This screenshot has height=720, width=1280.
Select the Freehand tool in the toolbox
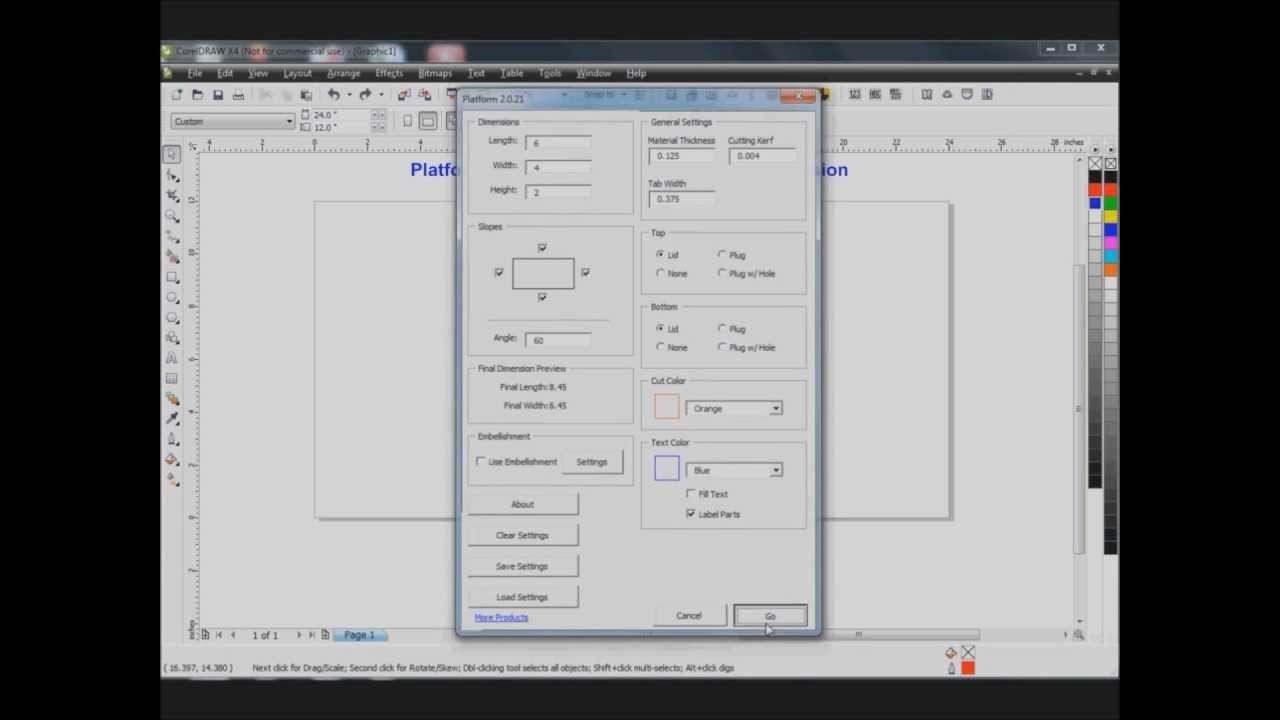[172, 236]
